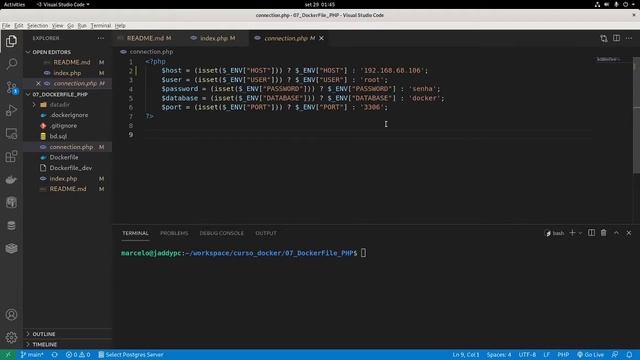
Task: Expand the Timeline section
Action: pos(28,344)
